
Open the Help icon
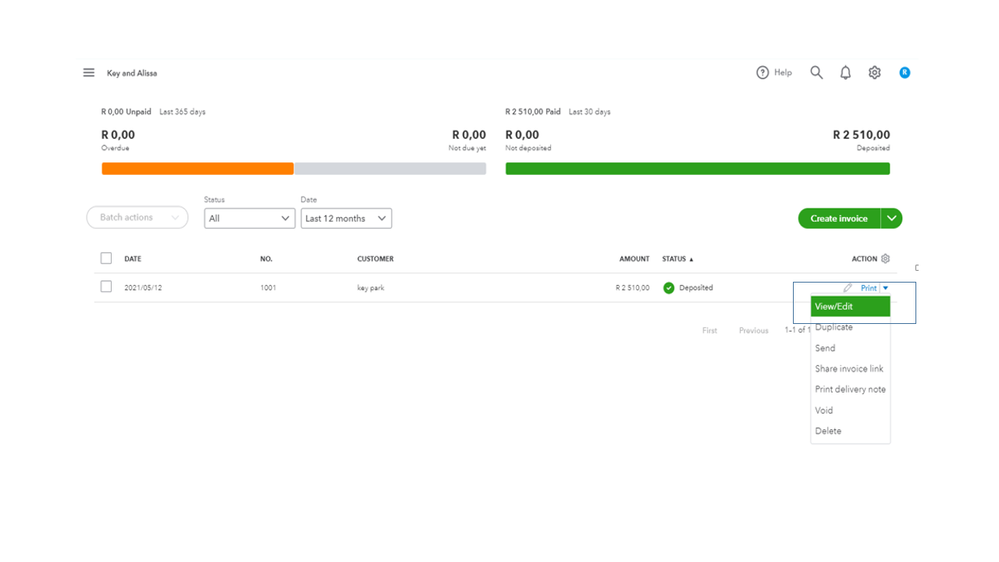(x=763, y=73)
